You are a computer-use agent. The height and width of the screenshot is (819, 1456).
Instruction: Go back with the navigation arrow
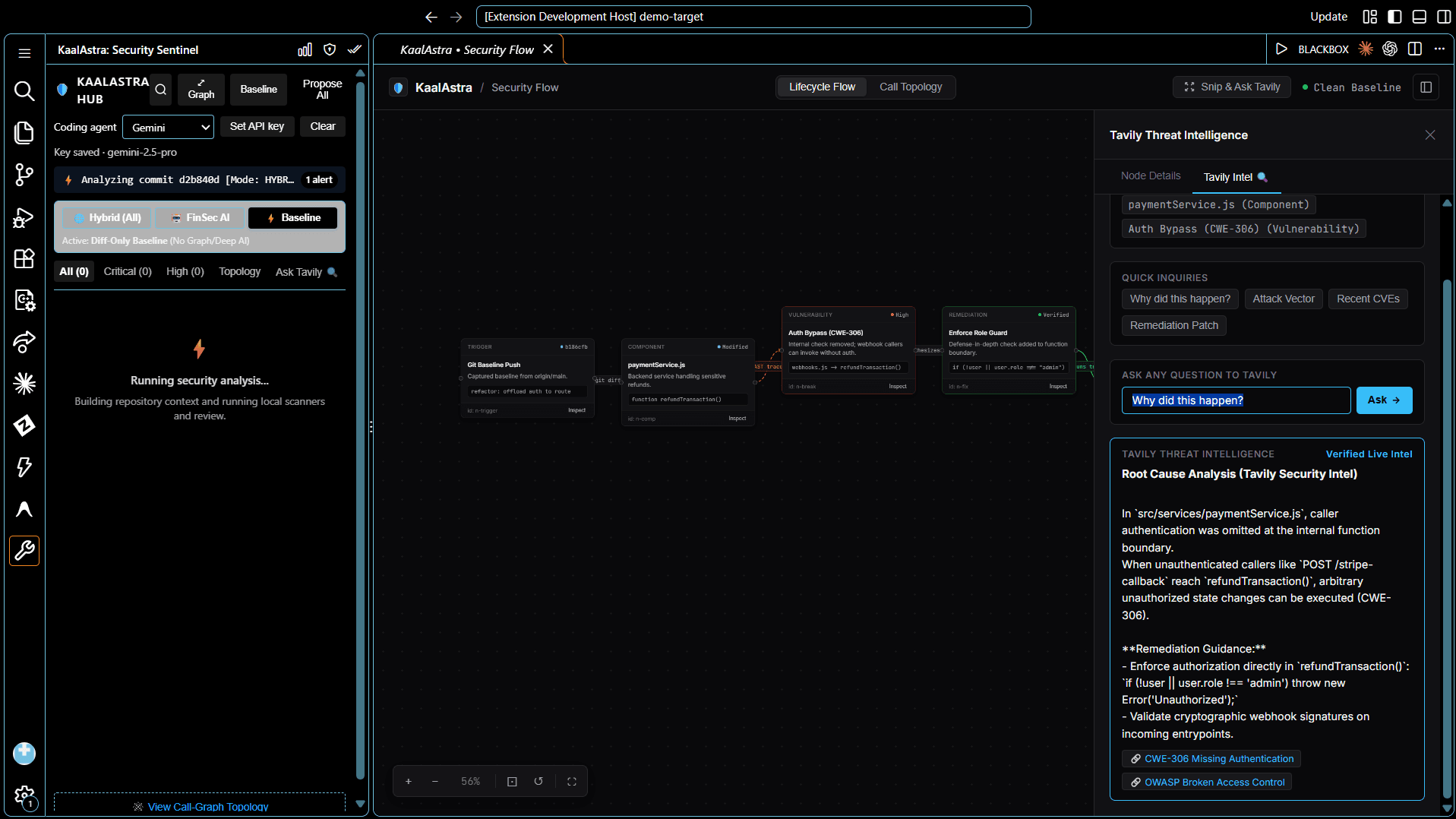(x=431, y=17)
